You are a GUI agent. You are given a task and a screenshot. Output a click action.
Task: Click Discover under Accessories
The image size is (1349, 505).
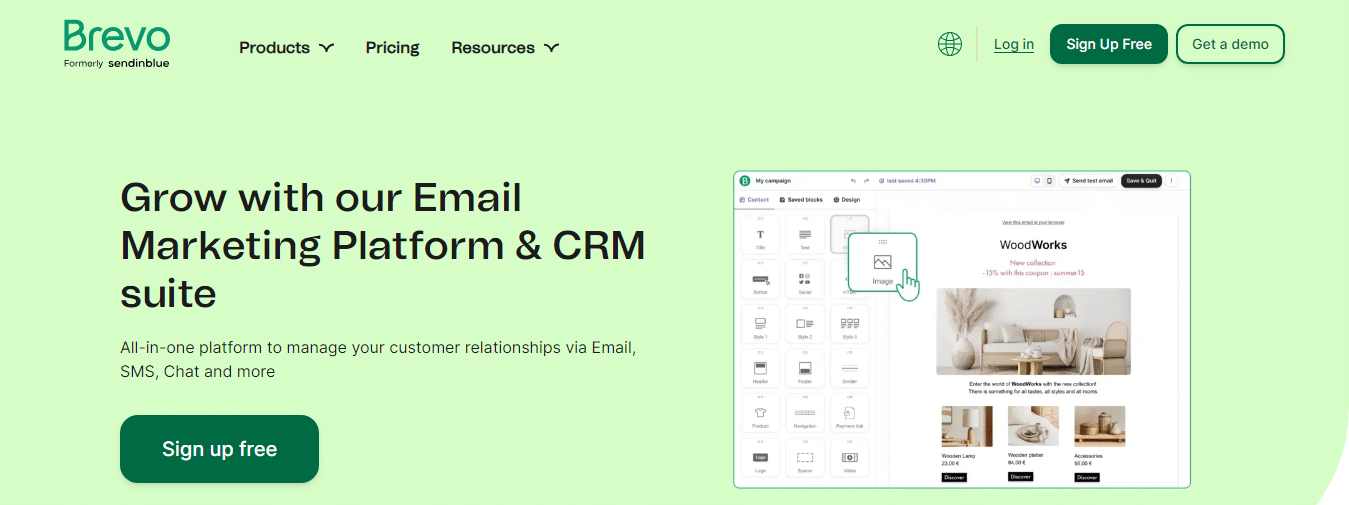(x=1087, y=477)
